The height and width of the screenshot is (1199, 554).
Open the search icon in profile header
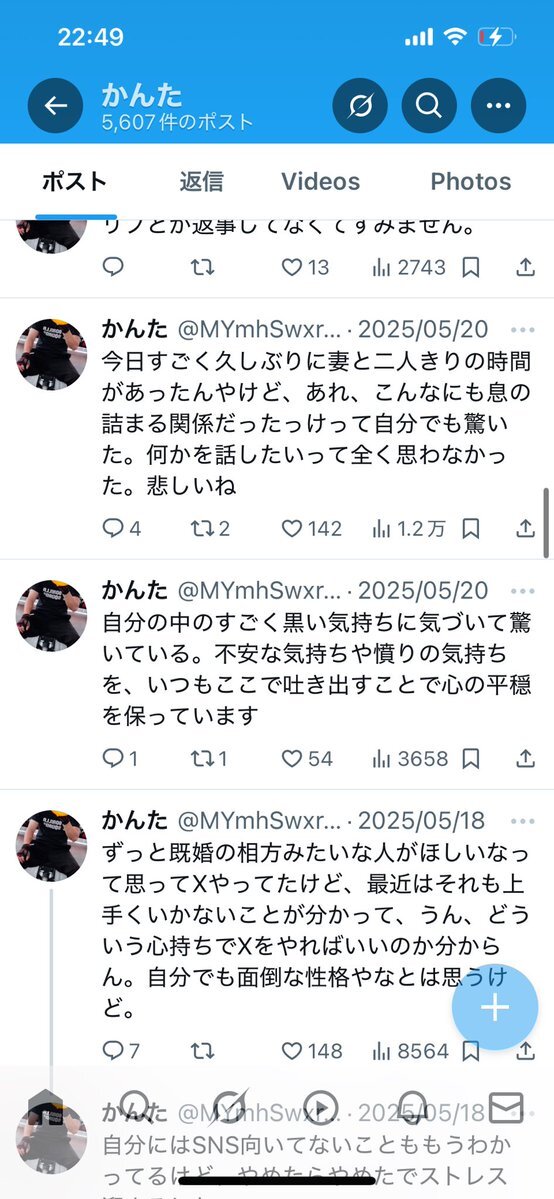click(x=429, y=106)
